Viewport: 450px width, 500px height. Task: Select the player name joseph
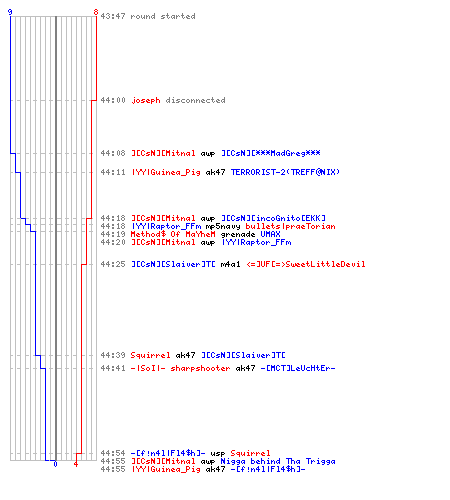tap(146, 100)
